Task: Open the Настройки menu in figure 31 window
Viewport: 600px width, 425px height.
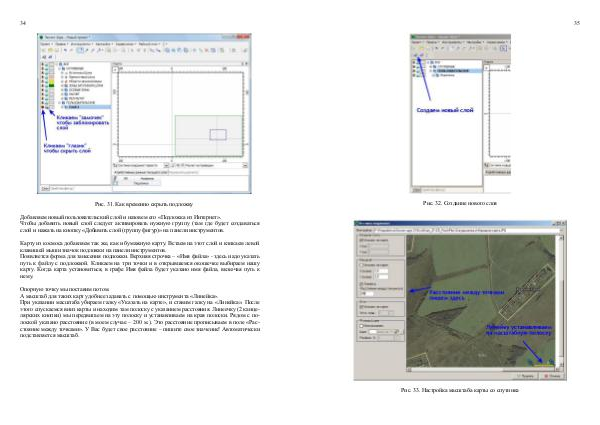Action: 103,44
